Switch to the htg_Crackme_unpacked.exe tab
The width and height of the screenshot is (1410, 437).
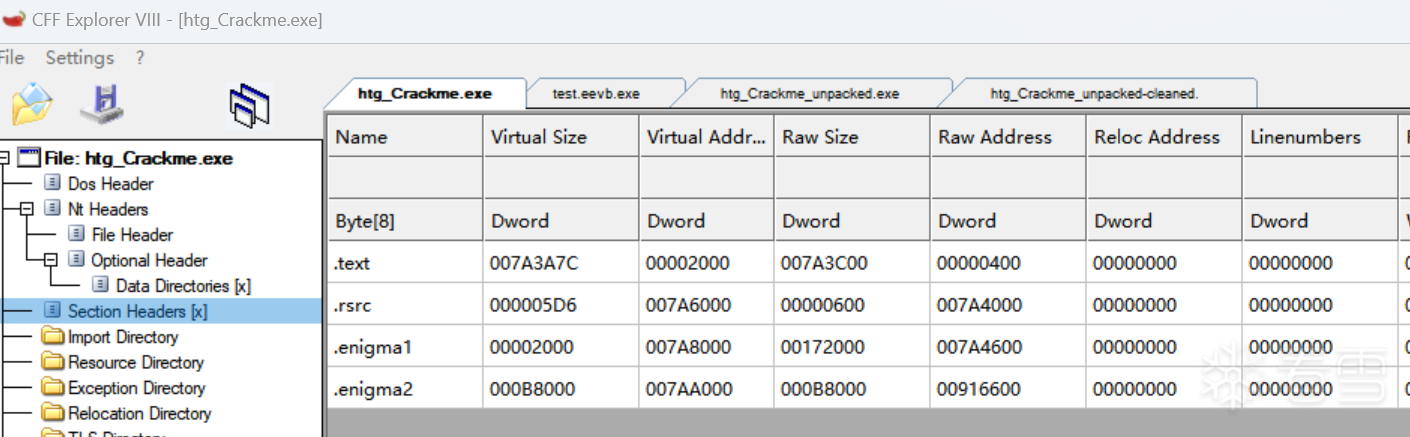pyautogui.click(x=810, y=94)
